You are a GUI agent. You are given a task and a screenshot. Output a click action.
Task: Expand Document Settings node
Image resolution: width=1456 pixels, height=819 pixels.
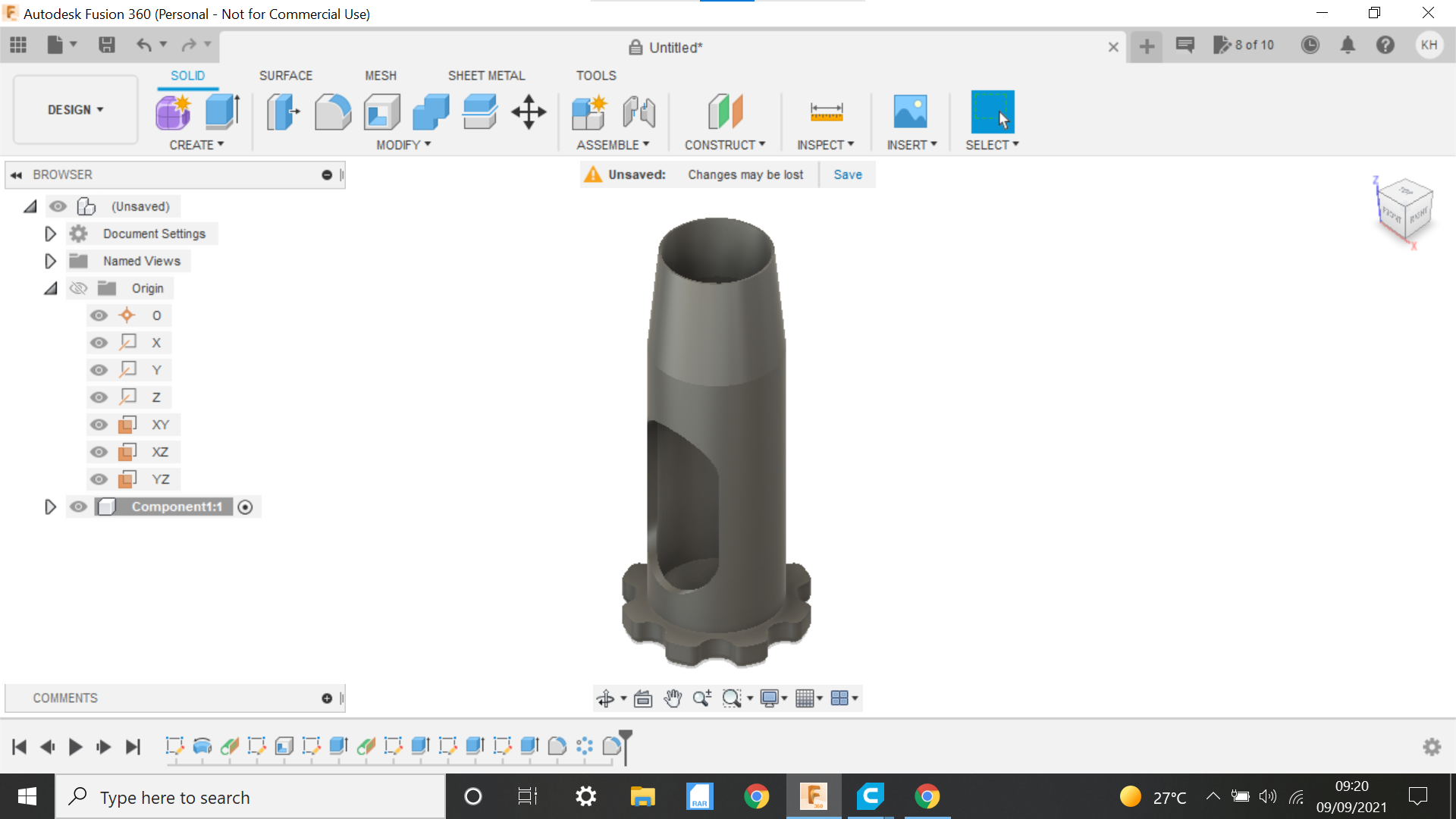pyautogui.click(x=50, y=234)
